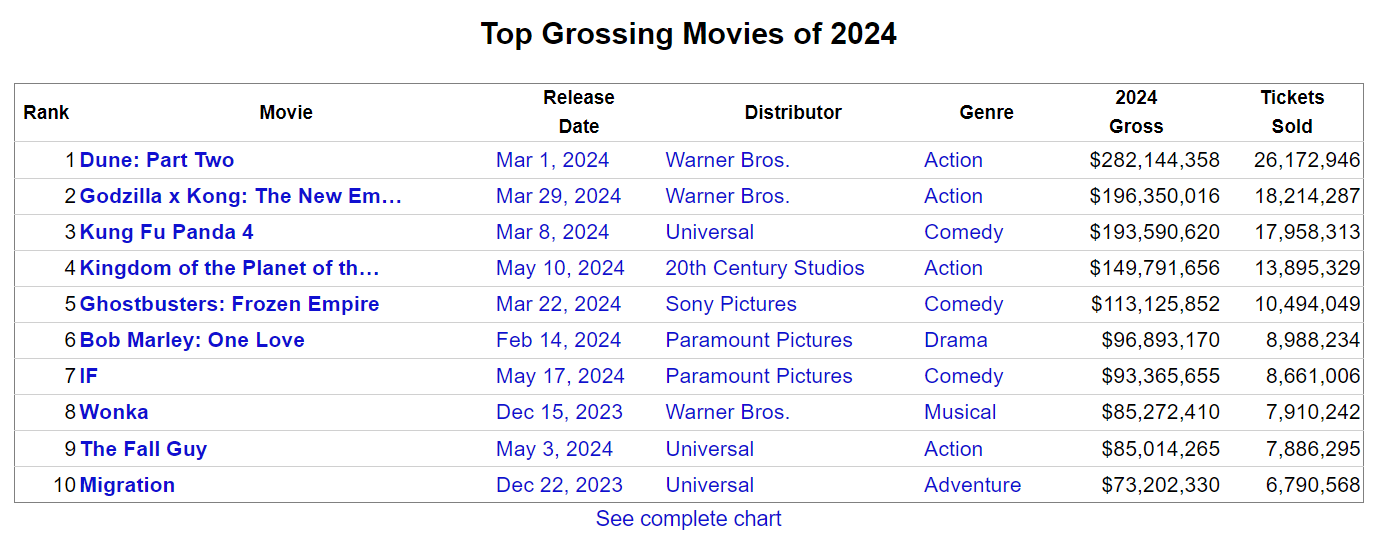Click the Adventure genre link
The height and width of the screenshot is (546, 1385).
tap(972, 485)
